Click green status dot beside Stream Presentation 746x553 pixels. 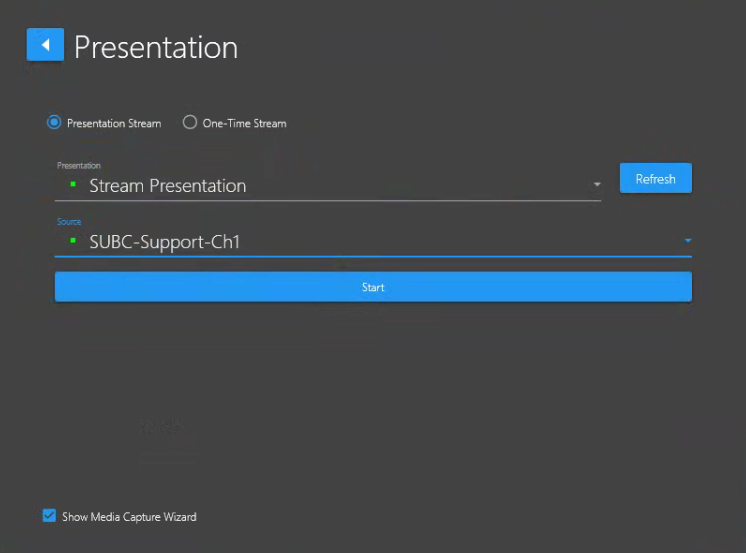click(x=73, y=185)
